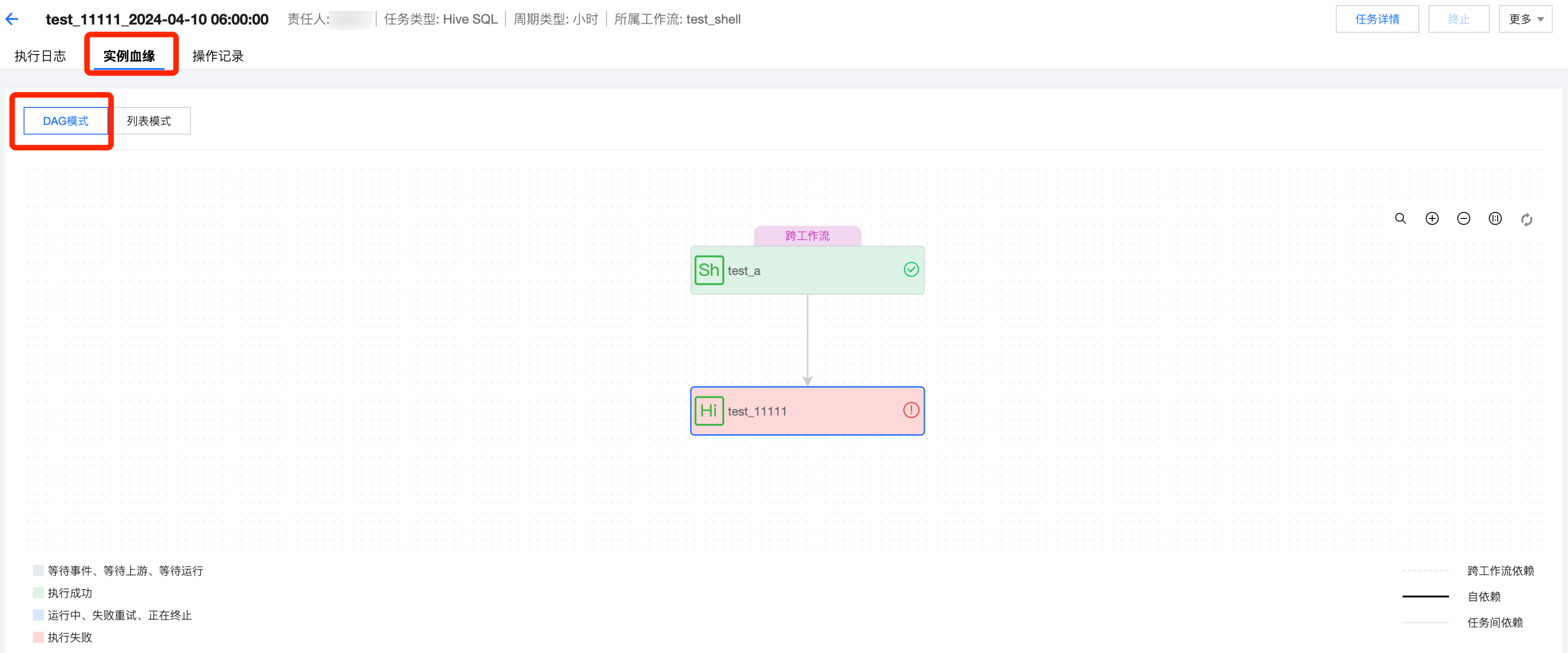Switch to DAG模式 view
This screenshot has width=1568, height=653.
pyautogui.click(x=66, y=121)
